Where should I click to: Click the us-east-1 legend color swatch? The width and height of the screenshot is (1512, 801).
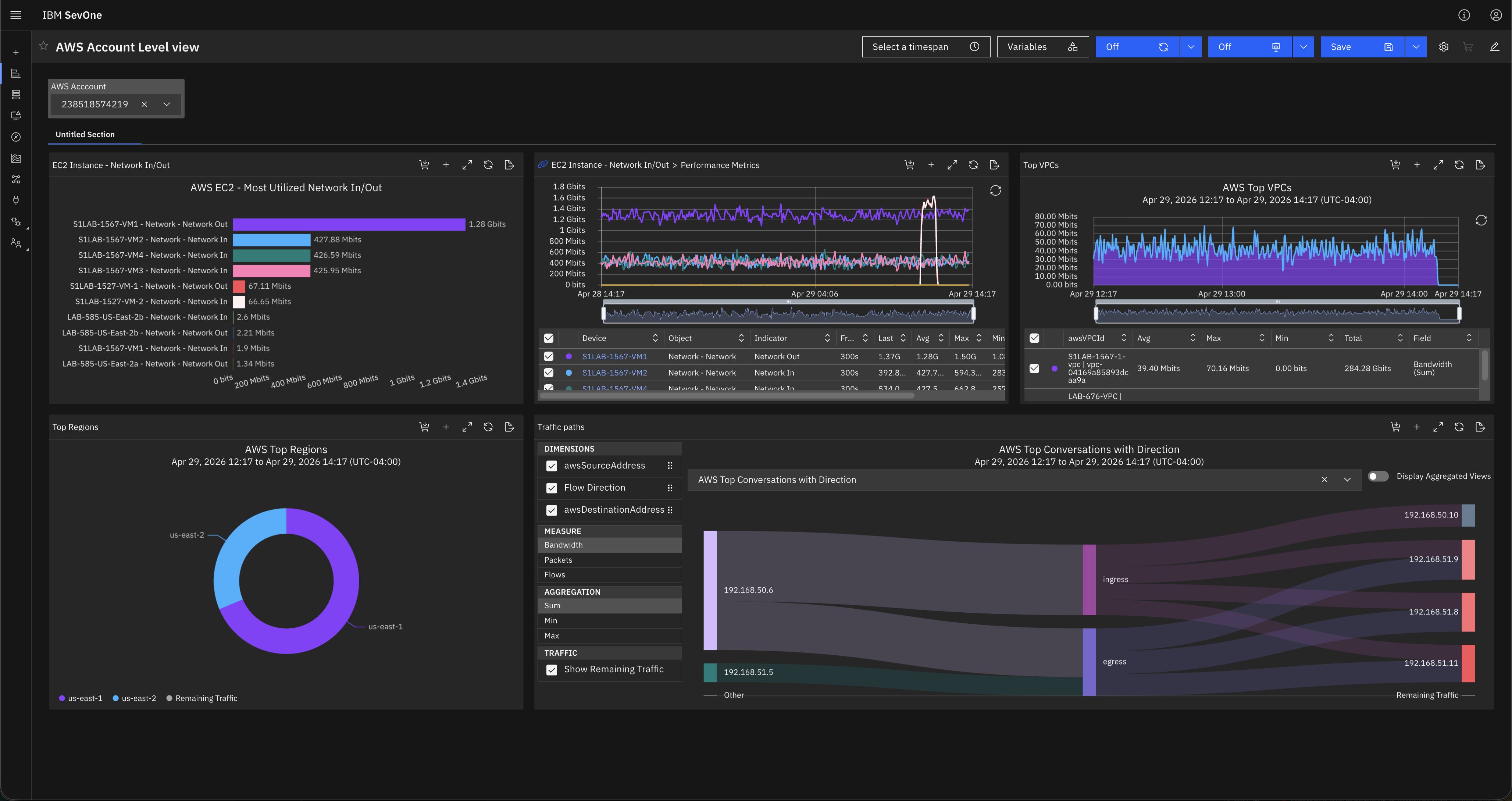62,698
